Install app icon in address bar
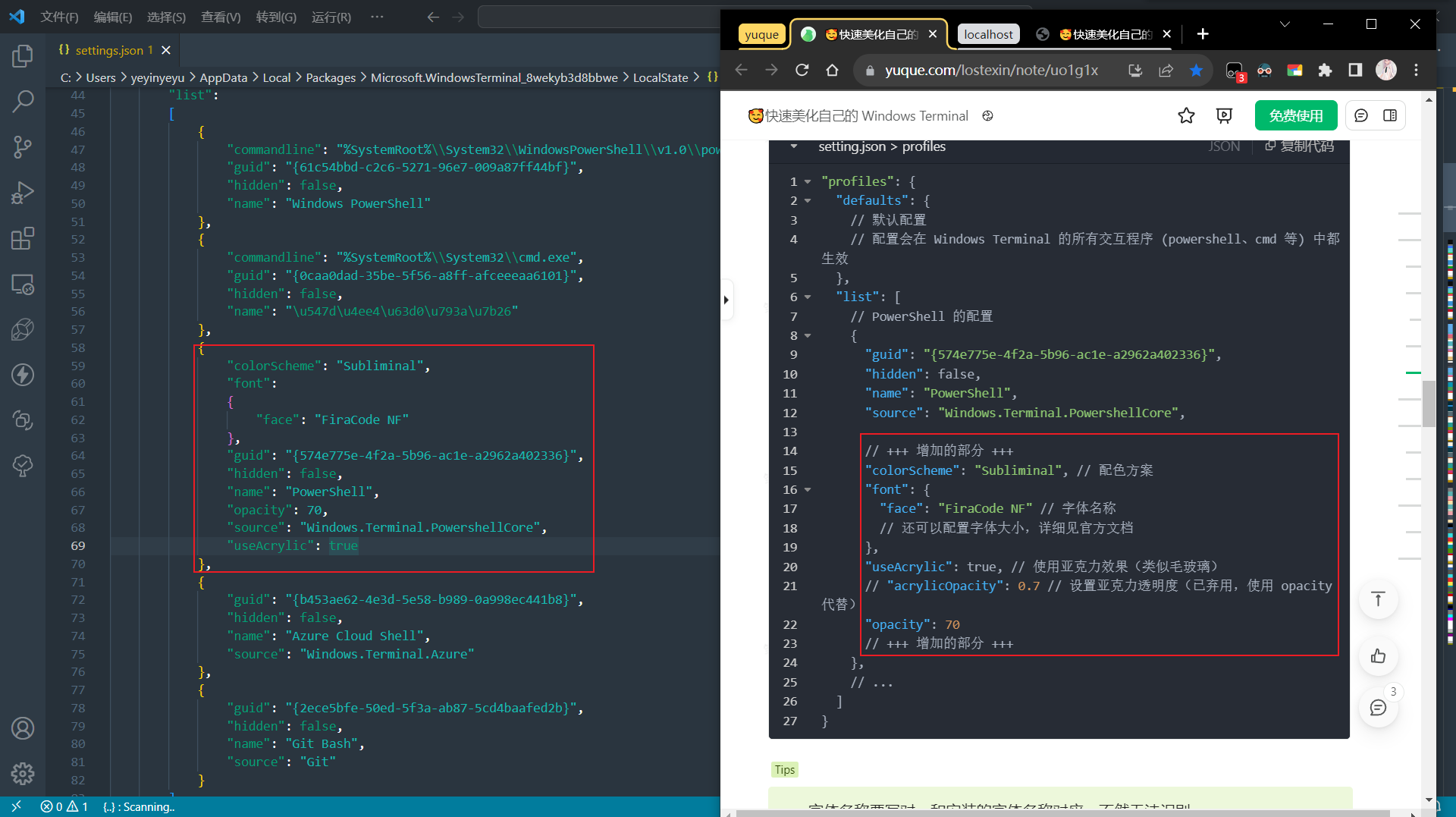1456x817 pixels. pyautogui.click(x=1135, y=70)
